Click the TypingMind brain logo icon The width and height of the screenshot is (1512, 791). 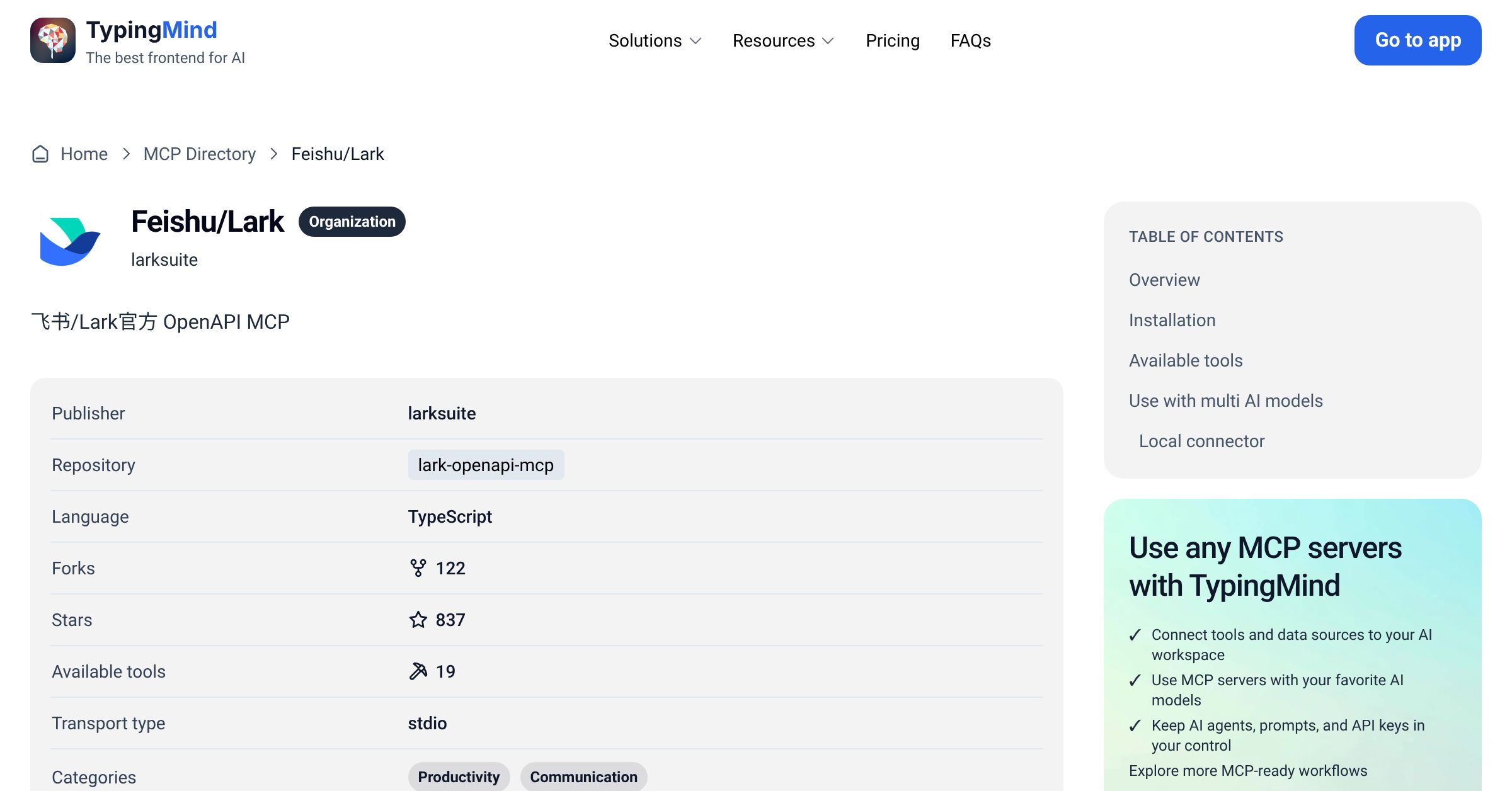(53, 40)
